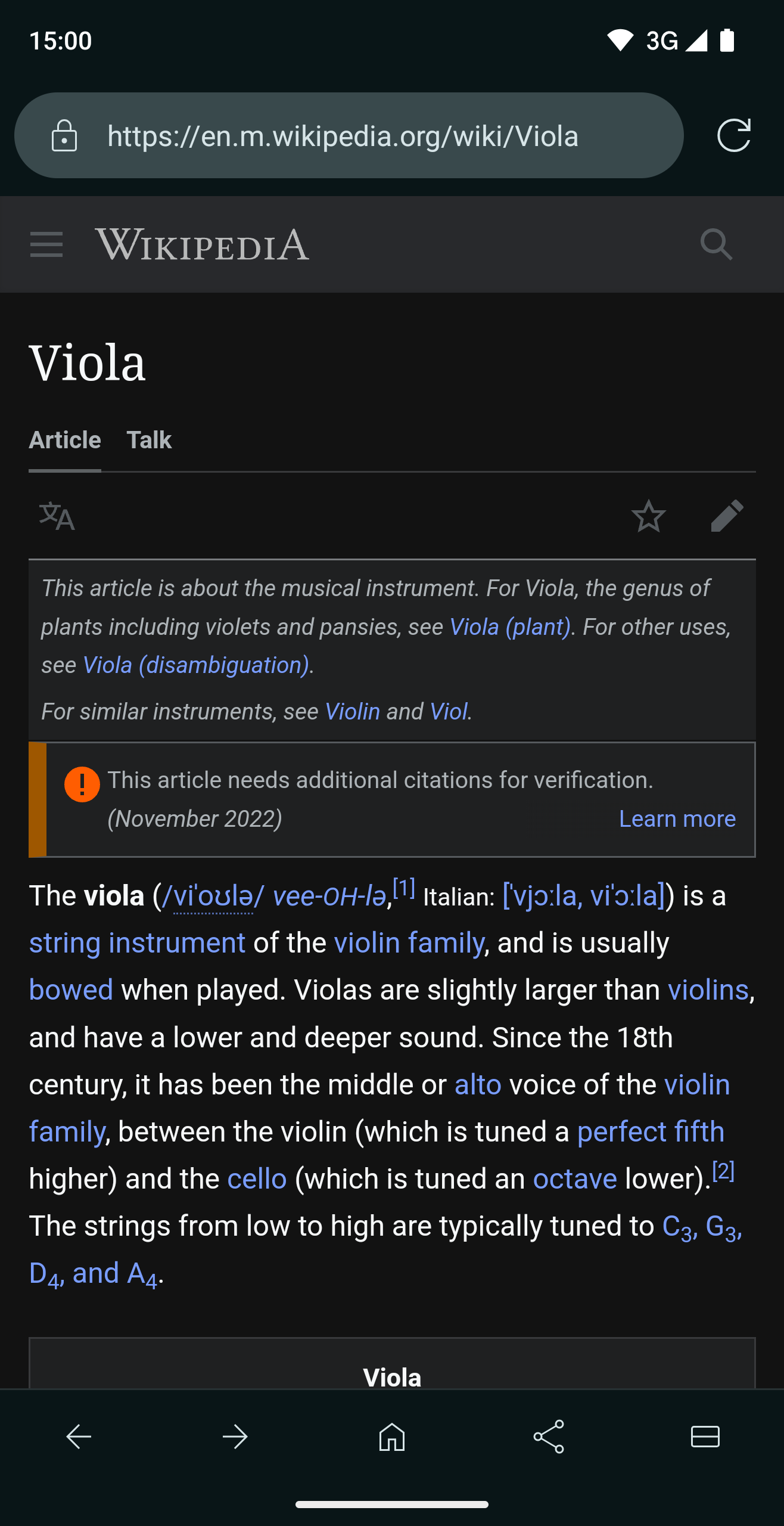
Task: Add article to watchlist with star
Action: click(x=649, y=516)
